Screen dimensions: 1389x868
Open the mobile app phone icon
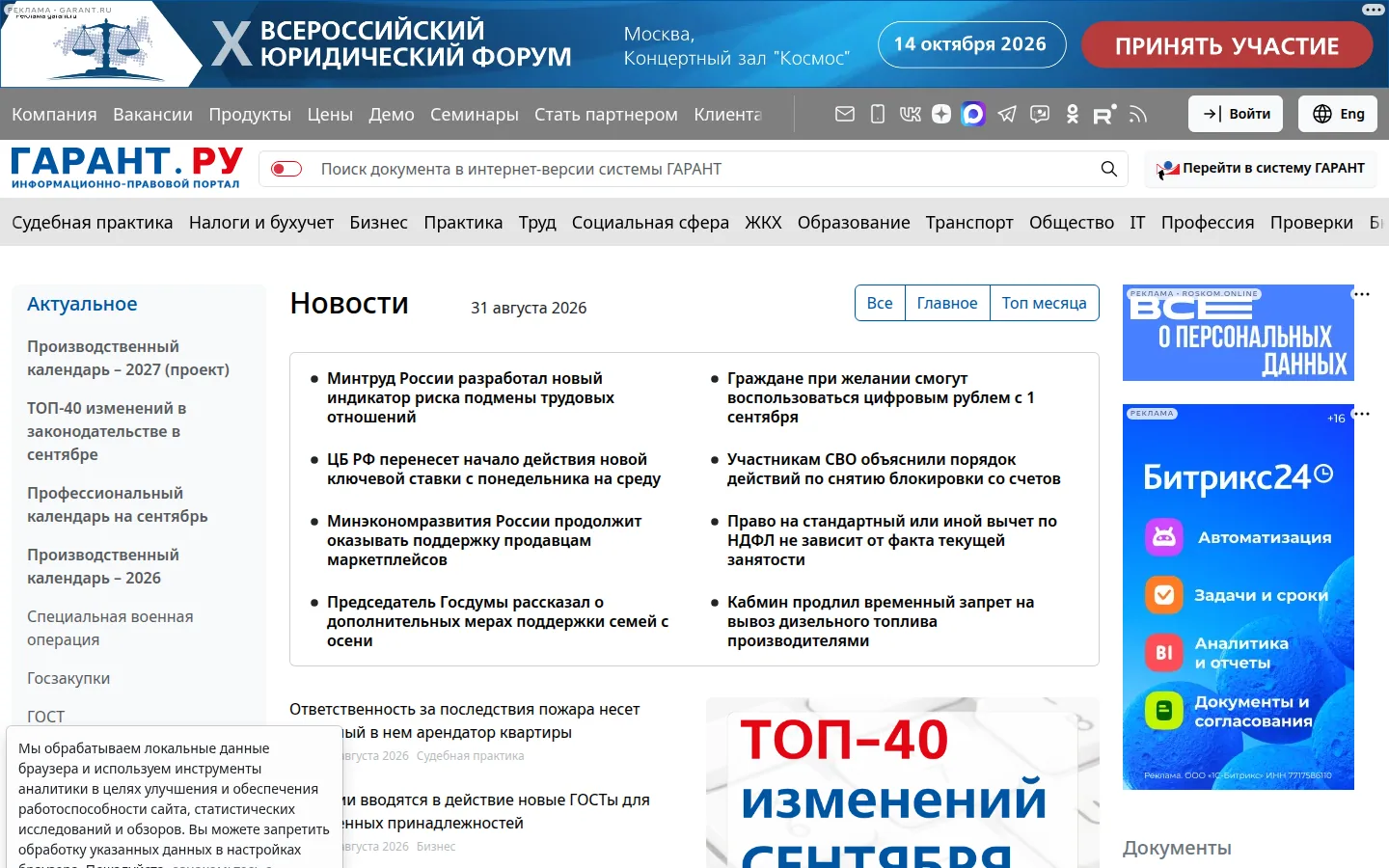(878, 114)
